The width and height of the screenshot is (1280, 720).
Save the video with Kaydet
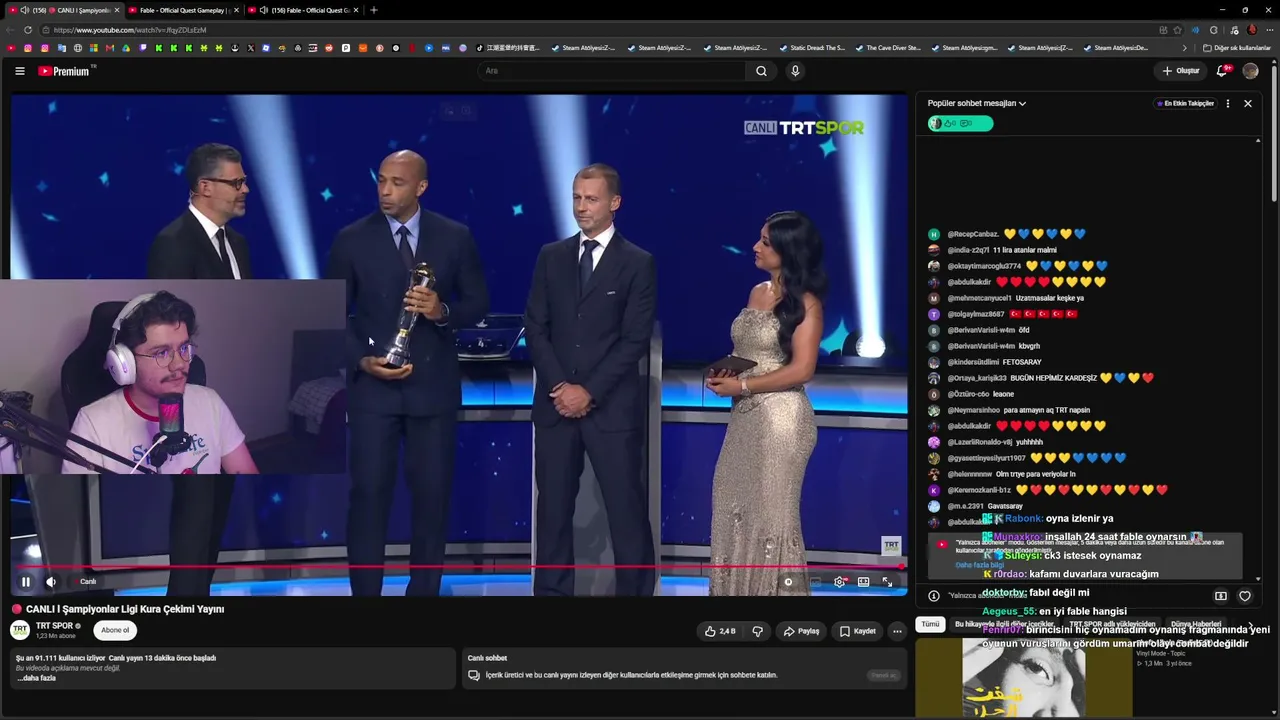(857, 631)
